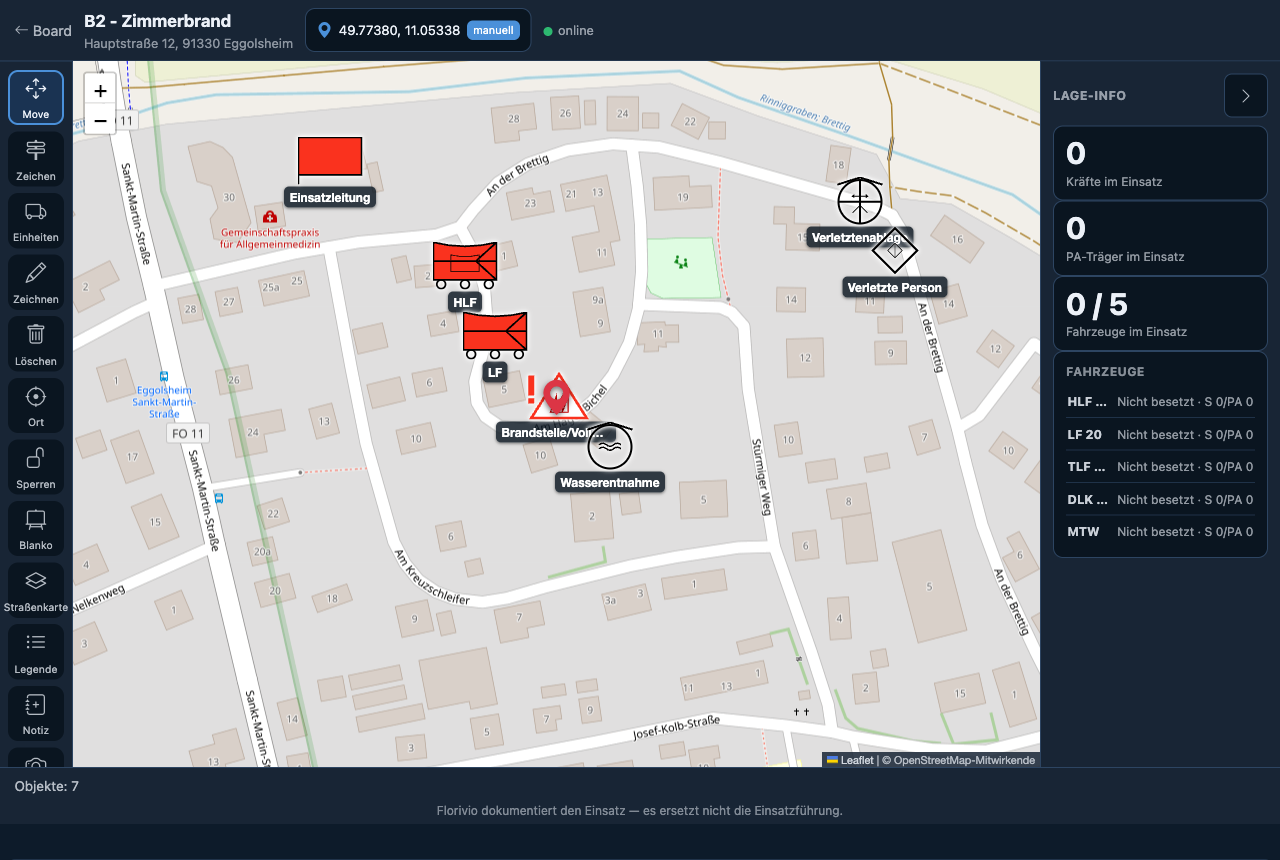
Task: Click the Hauptstraße 12 address text
Action: click(189, 44)
